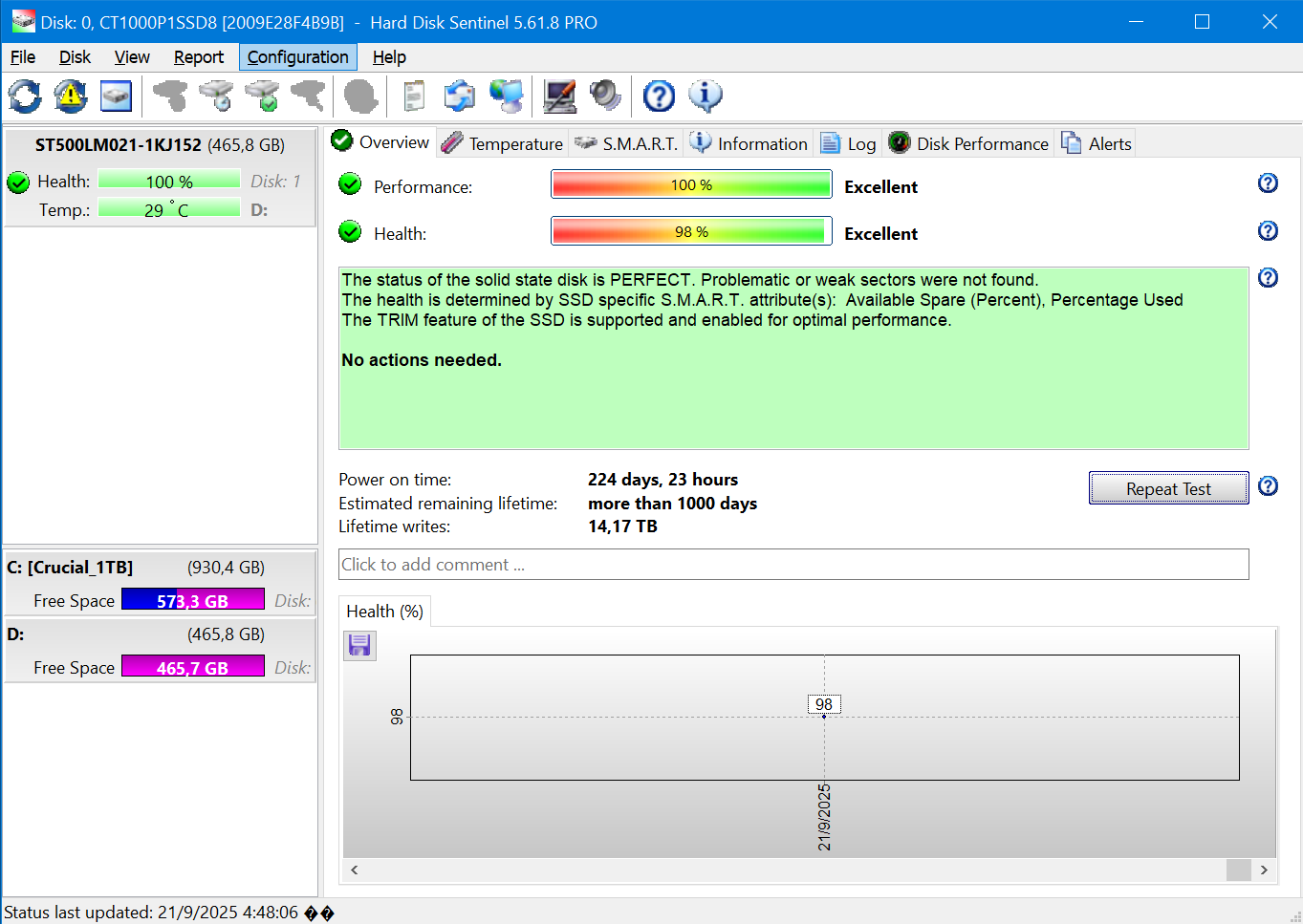Open the Report menu
This screenshot has width=1303, height=924.
coord(199,57)
